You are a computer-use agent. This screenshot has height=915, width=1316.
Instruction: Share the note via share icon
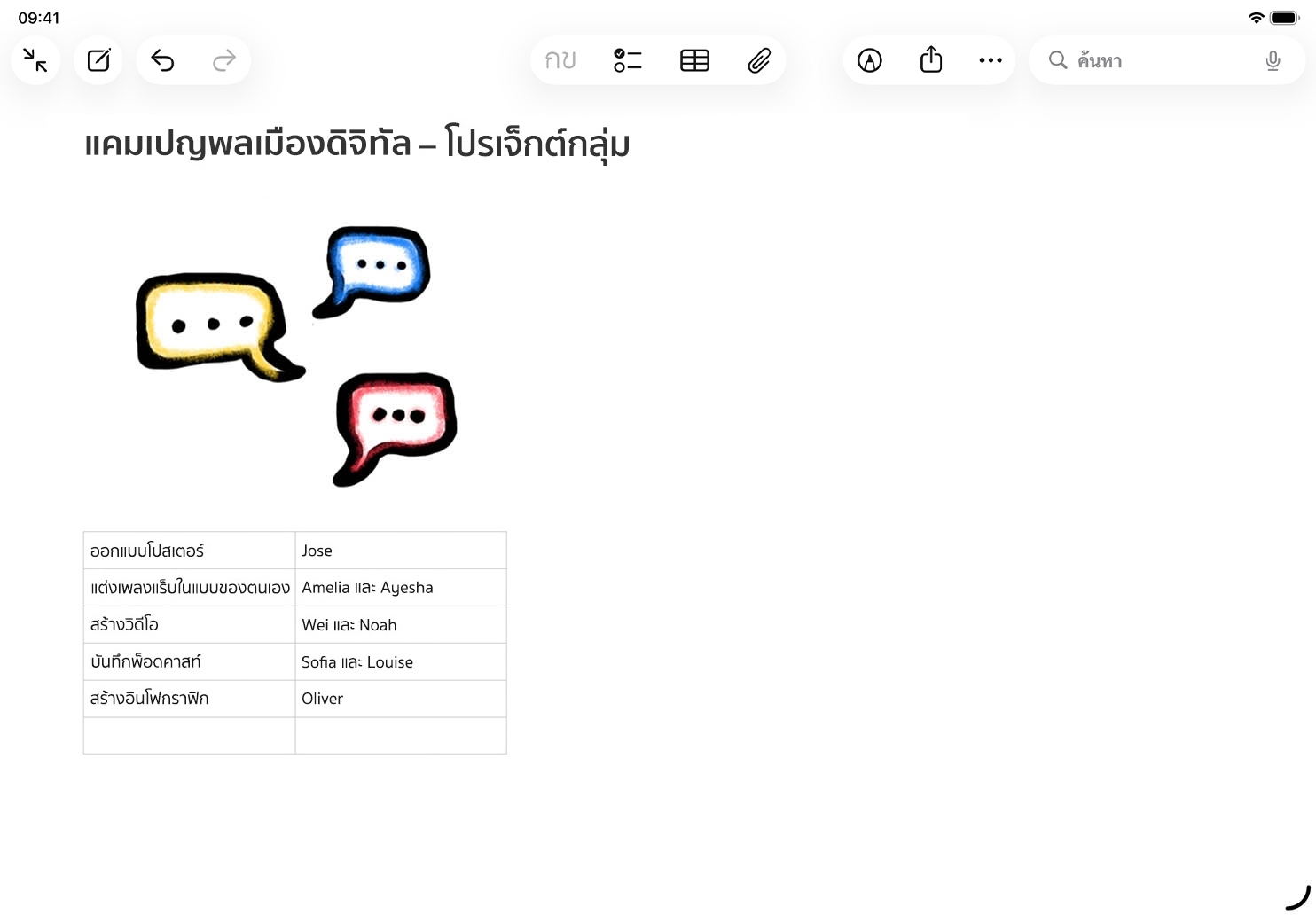(x=931, y=60)
